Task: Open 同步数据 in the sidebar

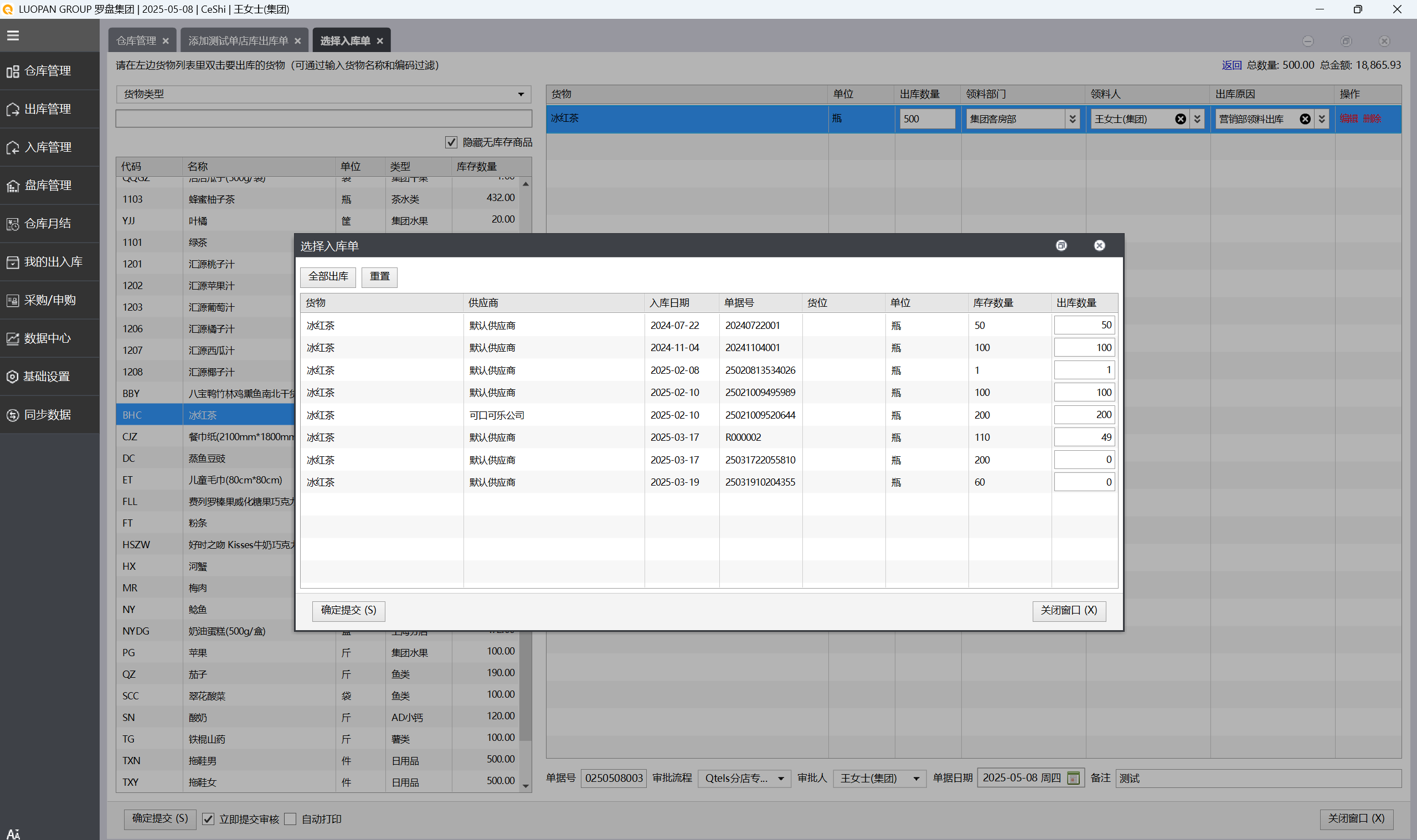Action: 50,414
